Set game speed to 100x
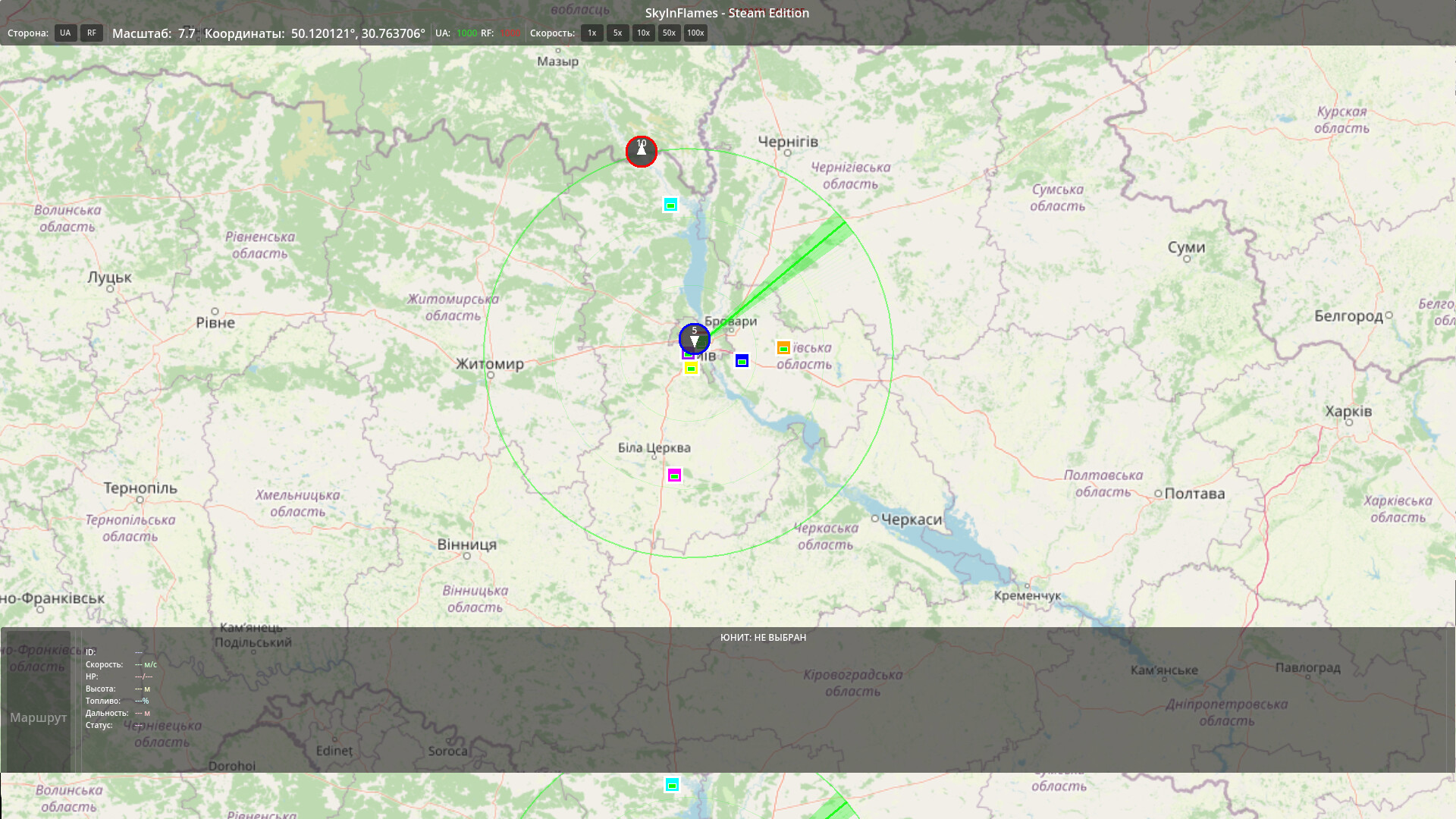 click(x=695, y=33)
